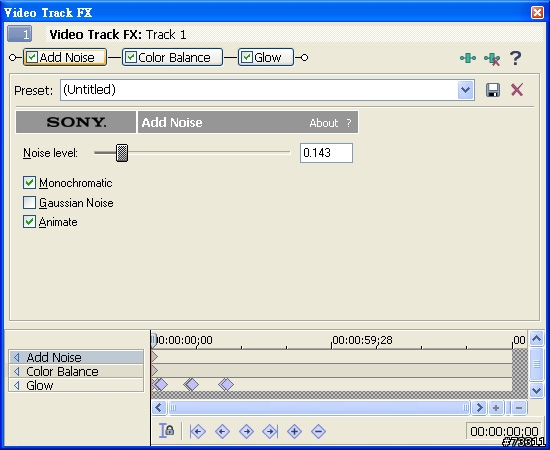Click the Color Balance initial keyframe marker

click(x=154, y=370)
